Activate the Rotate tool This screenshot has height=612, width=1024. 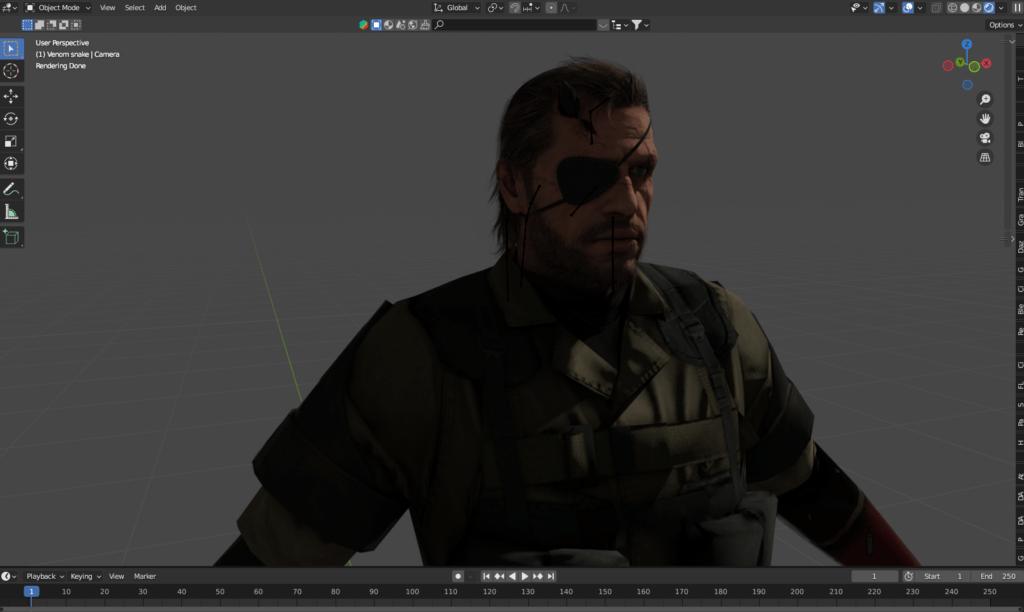pos(11,119)
